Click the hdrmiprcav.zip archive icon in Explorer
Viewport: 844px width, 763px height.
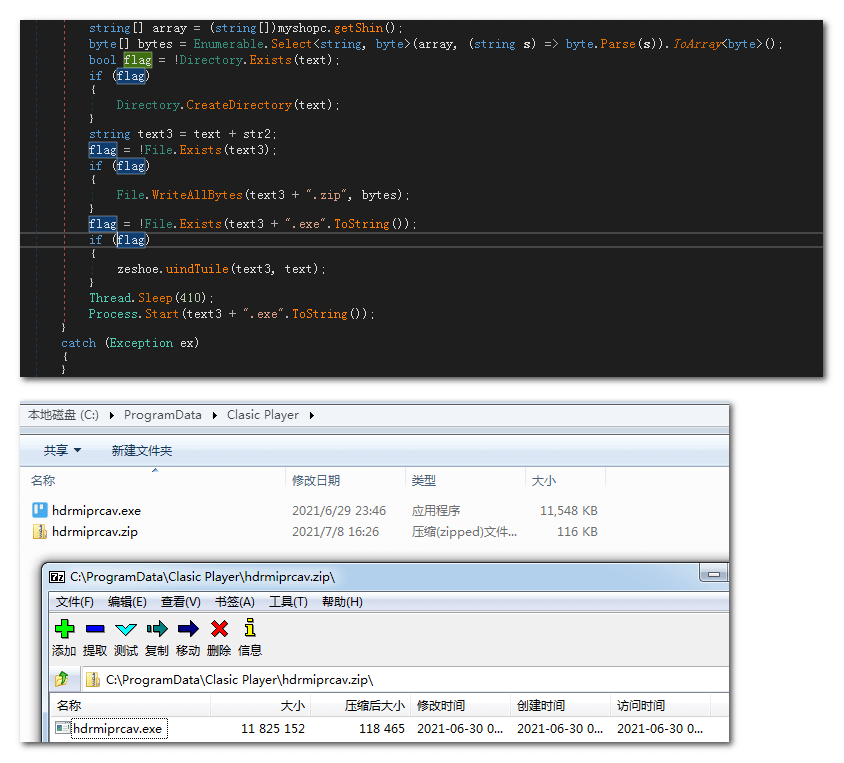(x=40, y=532)
